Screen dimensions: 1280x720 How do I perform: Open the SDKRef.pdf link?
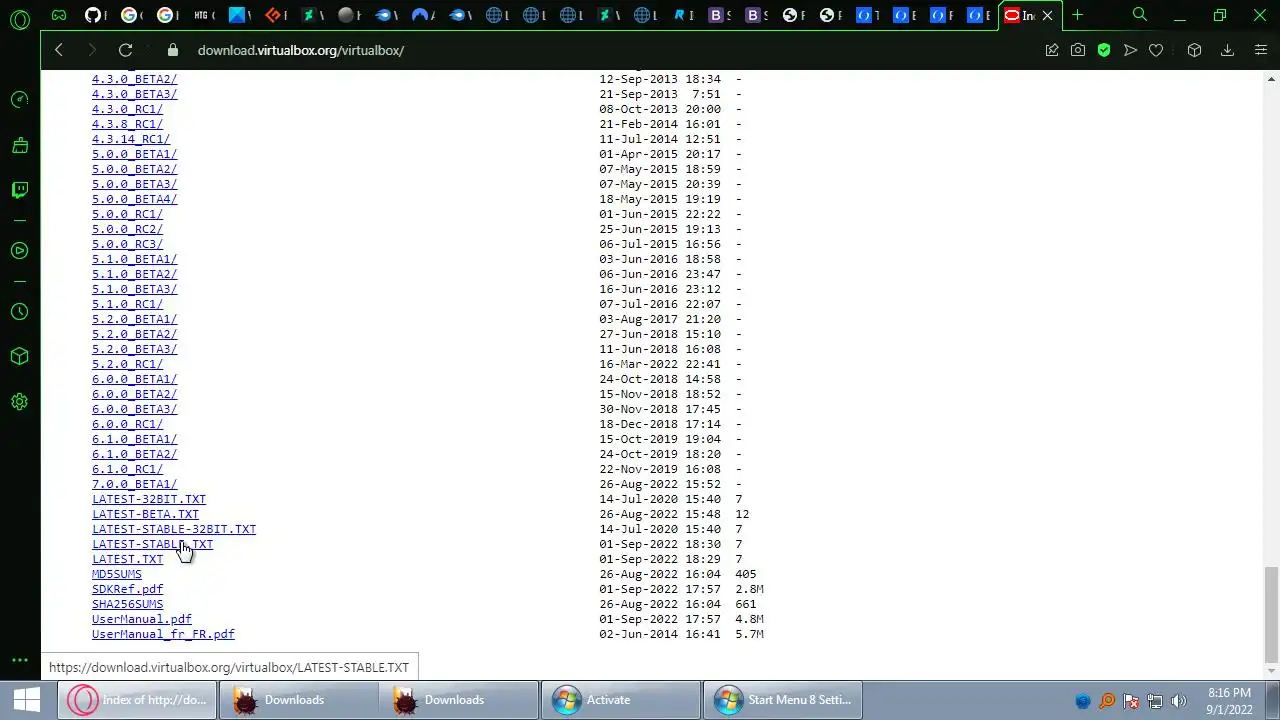click(127, 589)
